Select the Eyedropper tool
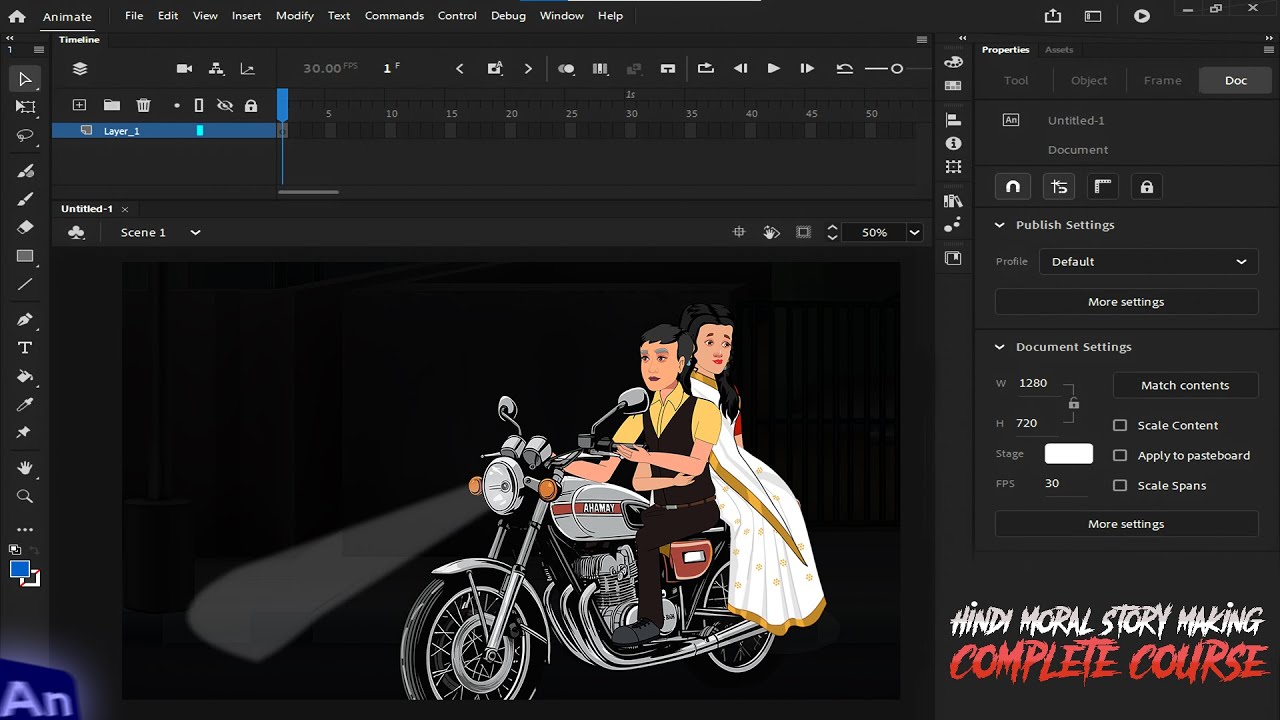Viewport: 1280px width, 720px height. [25, 405]
